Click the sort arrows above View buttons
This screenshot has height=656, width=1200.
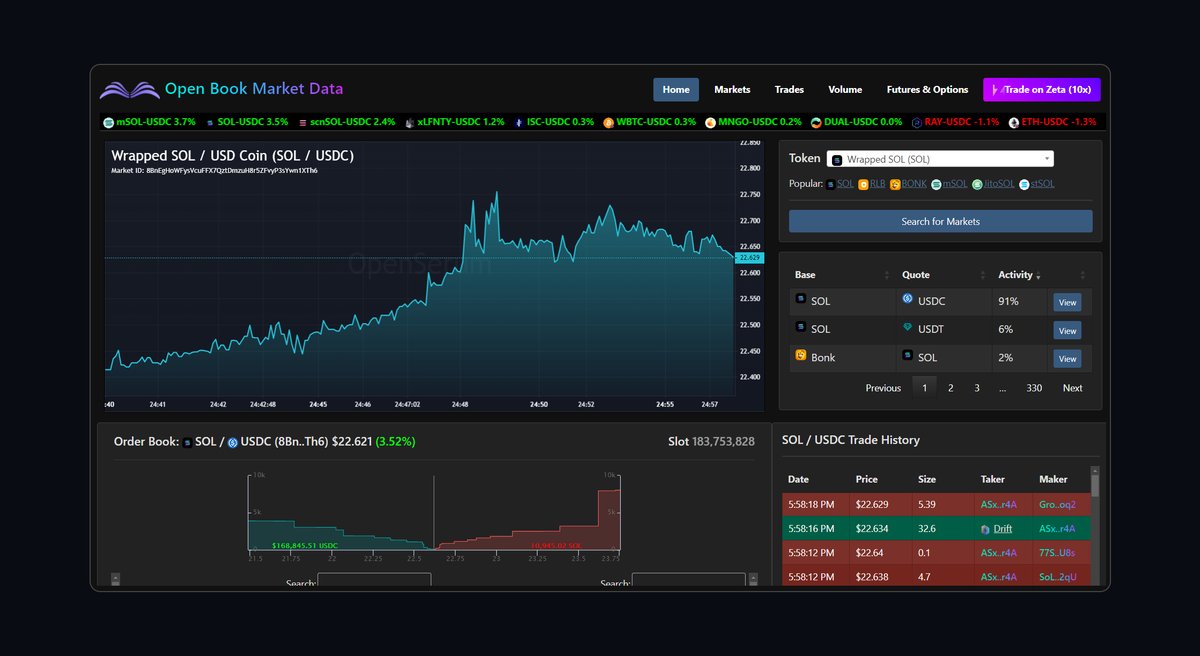click(1083, 275)
